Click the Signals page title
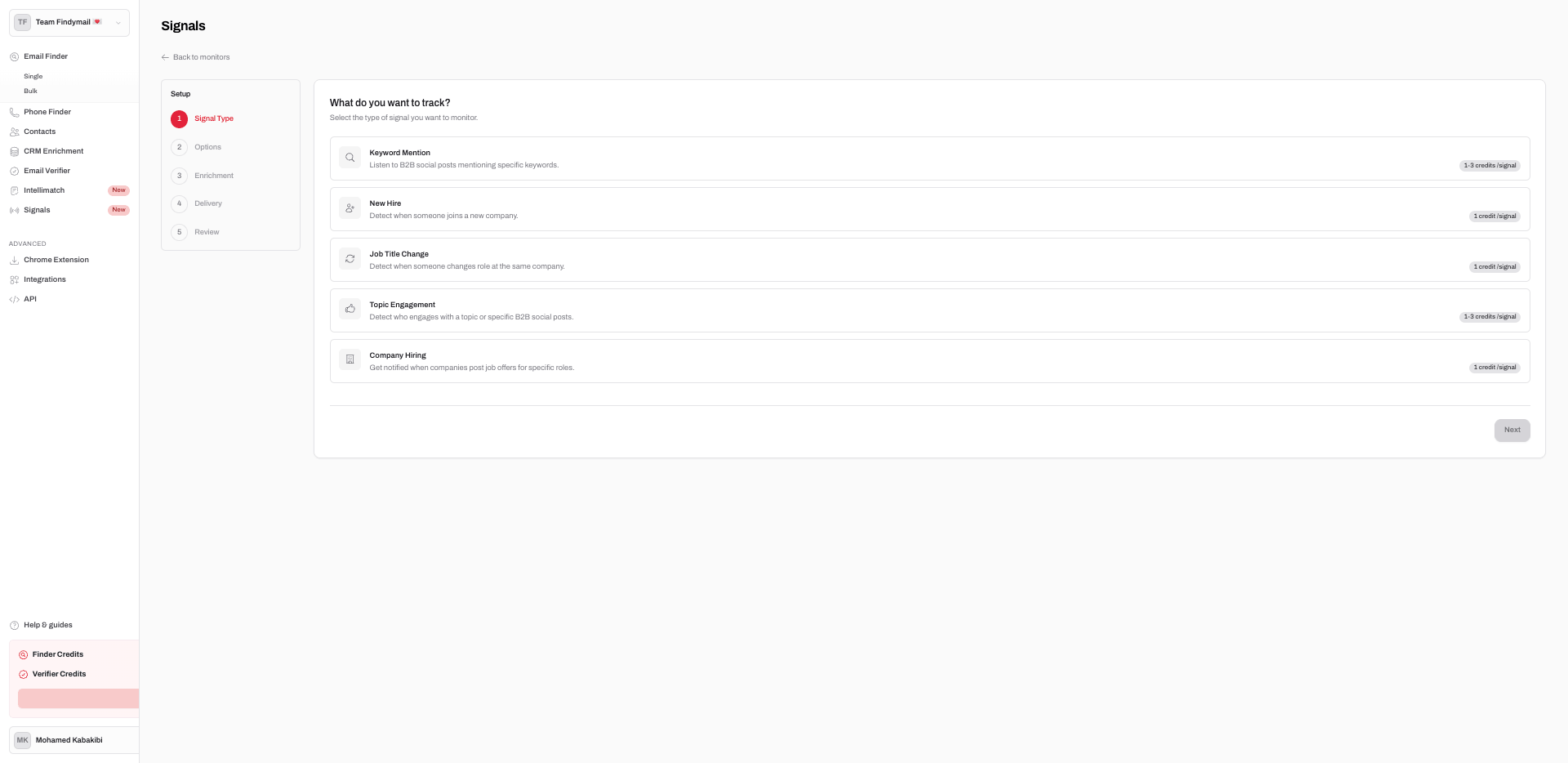 183,26
